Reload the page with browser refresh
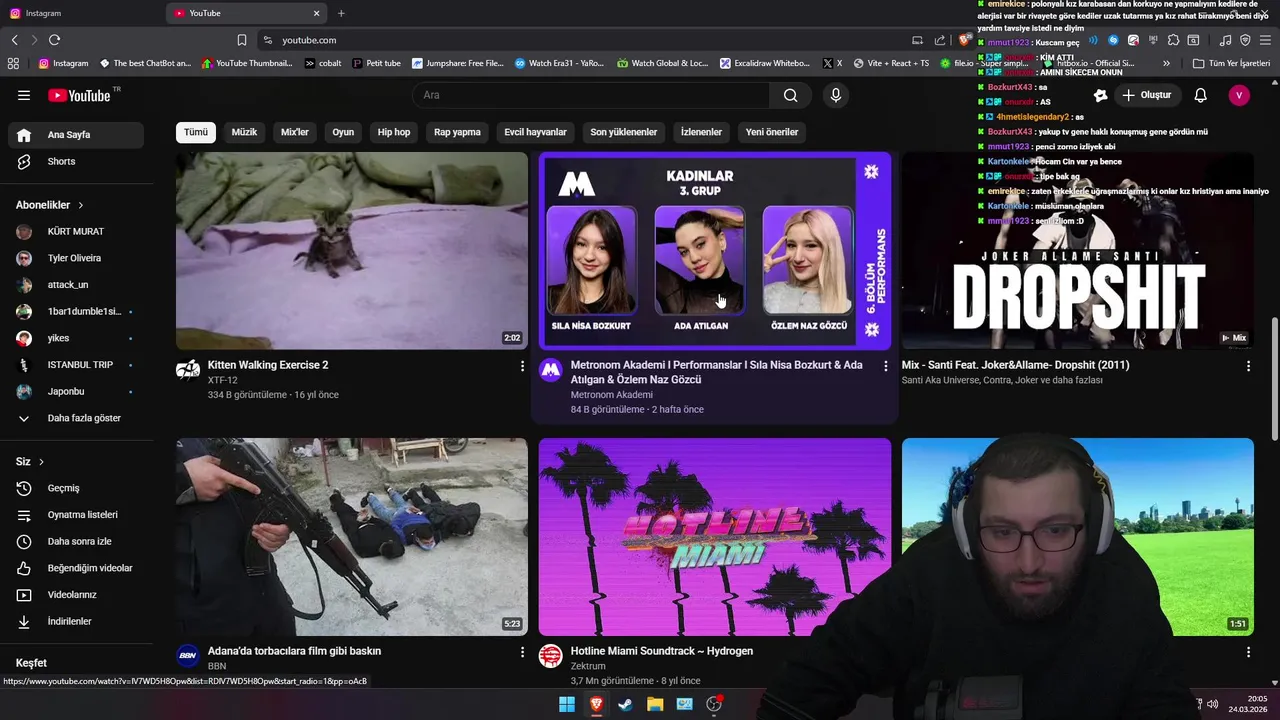The height and width of the screenshot is (720, 1280). click(x=54, y=40)
